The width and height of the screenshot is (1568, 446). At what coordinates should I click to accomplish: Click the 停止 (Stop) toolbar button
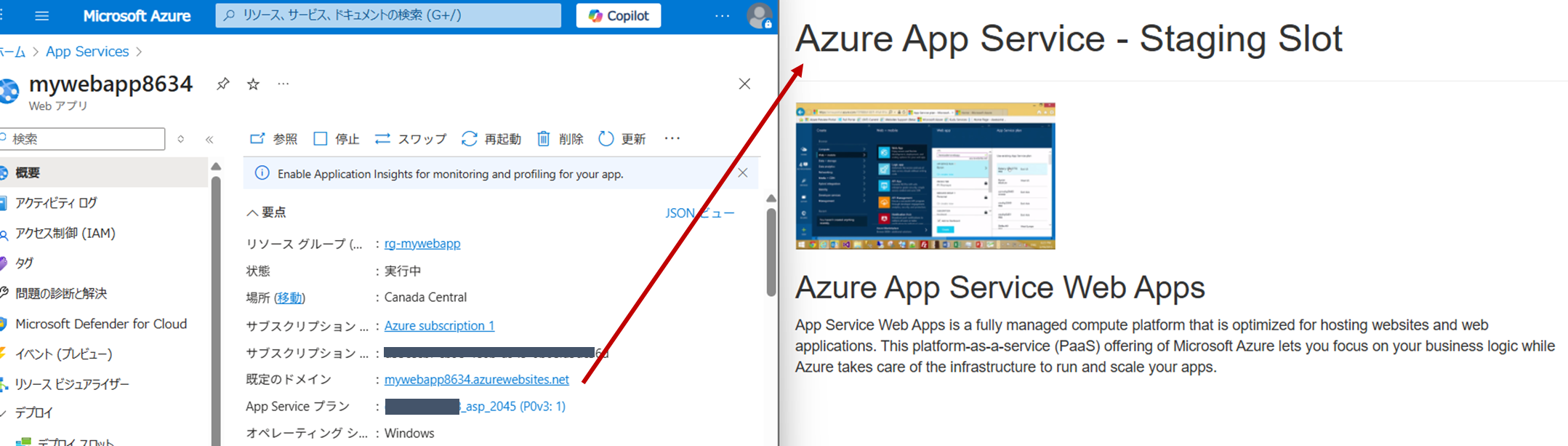click(x=337, y=139)
